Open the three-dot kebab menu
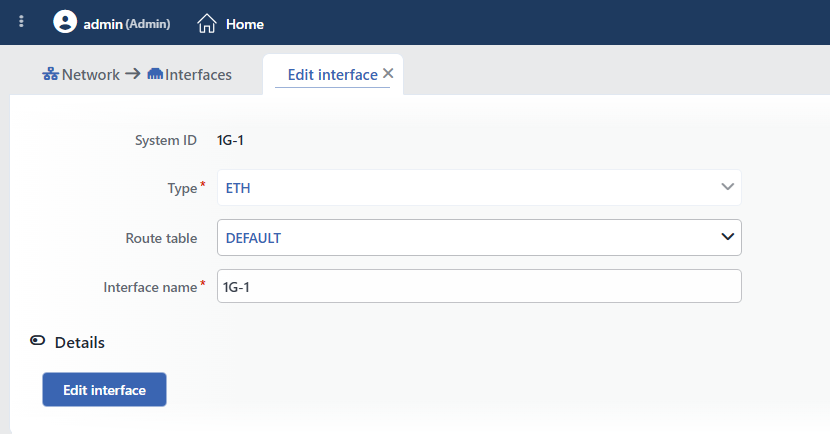This screenshot has width=830, height=434. click(x=21, y=21)
